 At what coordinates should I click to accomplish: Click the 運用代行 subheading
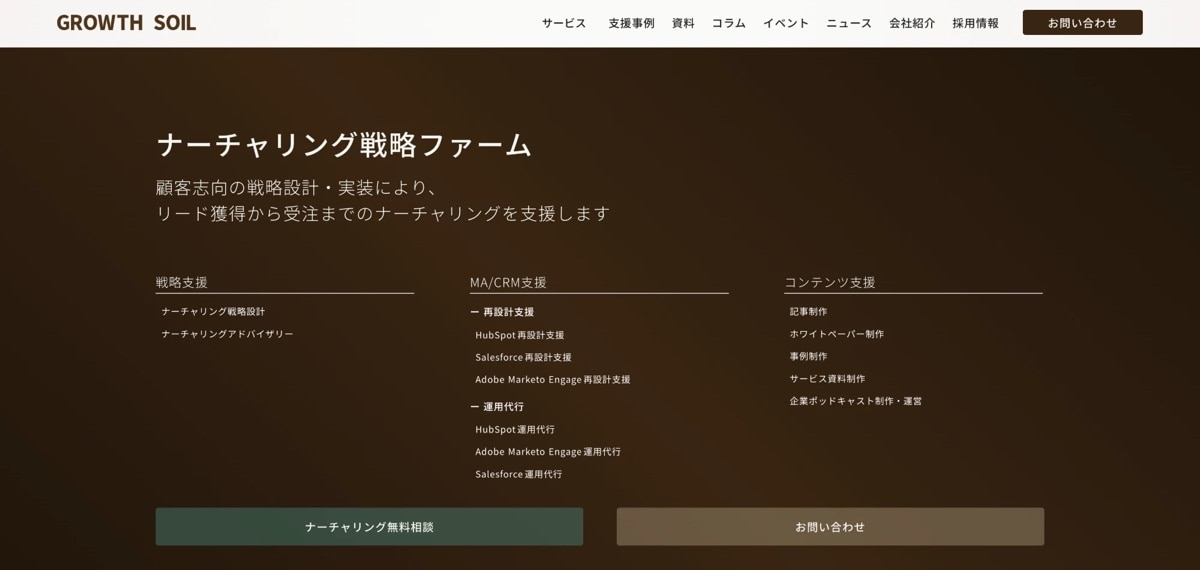tap(498, 407)
